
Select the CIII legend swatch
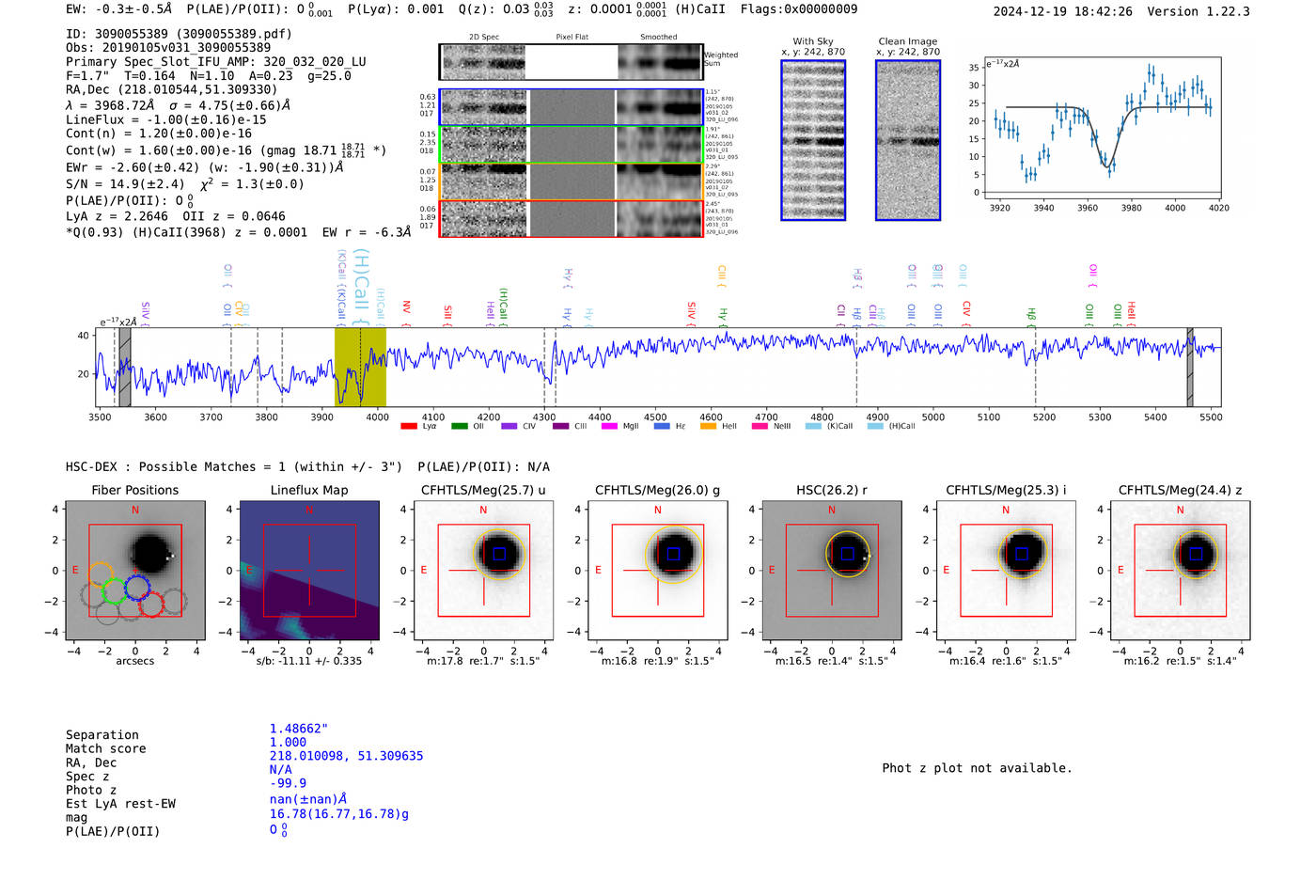561,426
